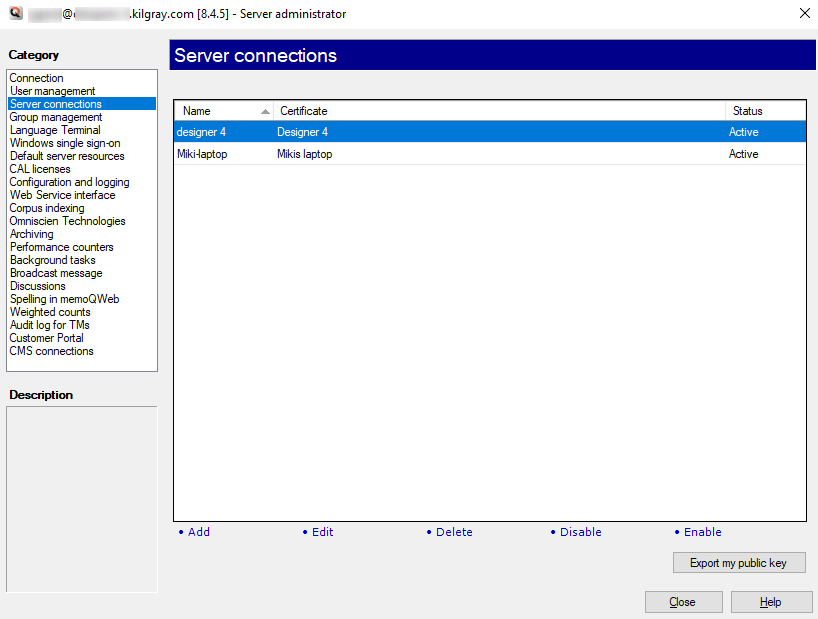Select the Connection category
The image size is (818, 619).
(x=36, y=77)
